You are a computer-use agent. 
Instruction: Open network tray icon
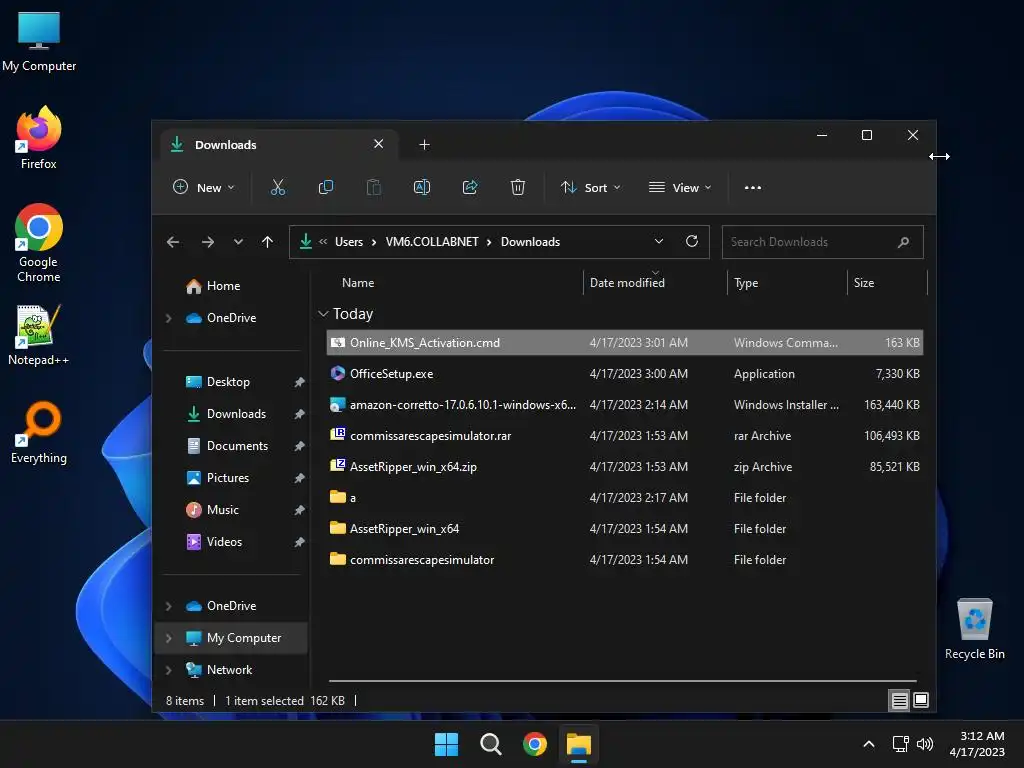tap(901, 744)
